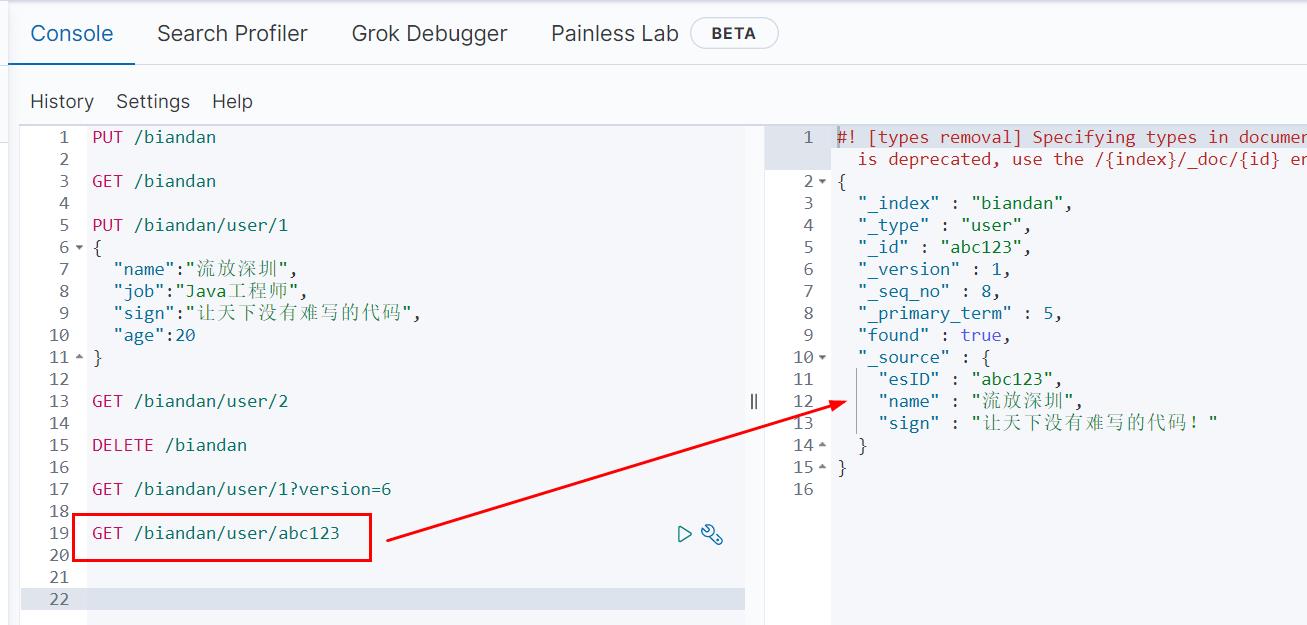The width and height of the screenshot is (1307, 625).
Task: Open the wrench request options menu
Action: (712, 534)
